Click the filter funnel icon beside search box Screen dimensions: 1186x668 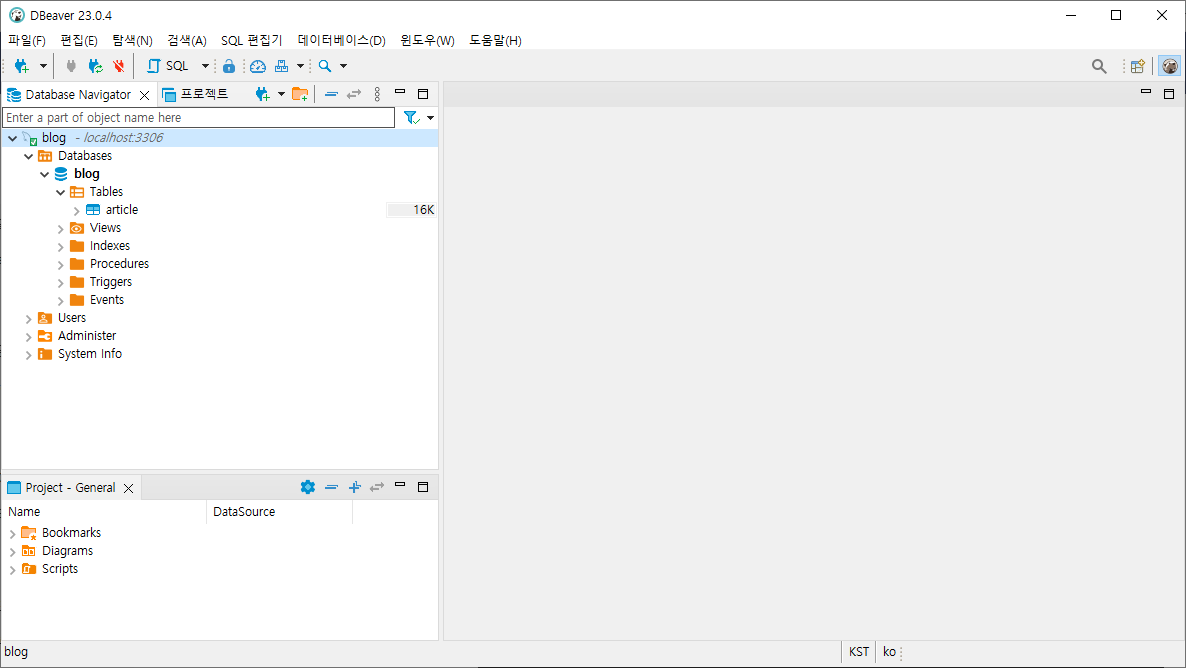pyautogui.click(x=411, y=118)
